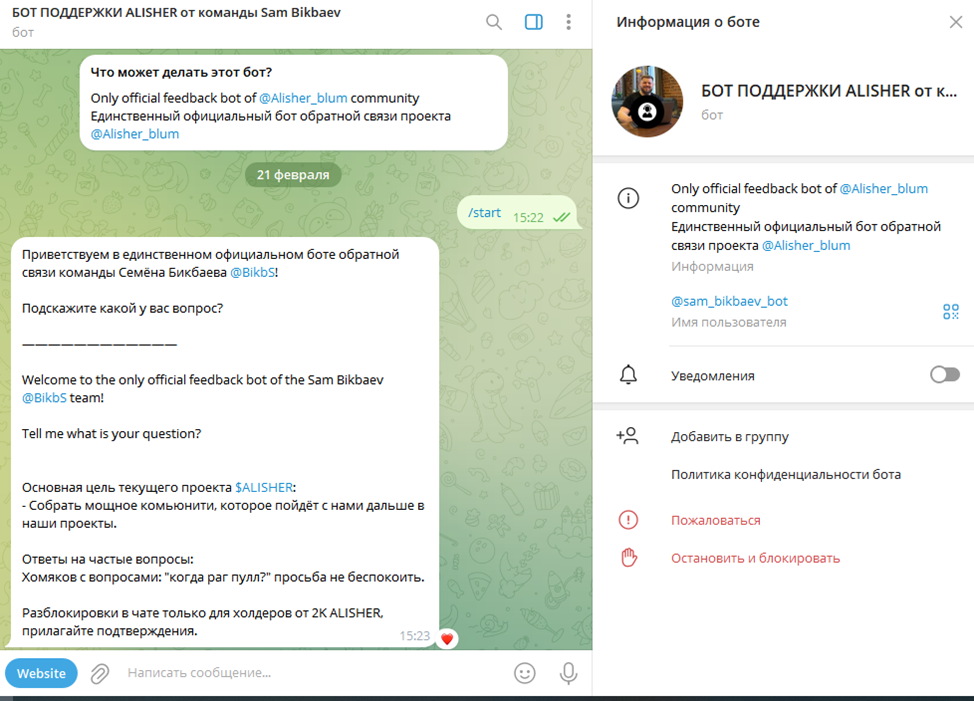
Task: Click the Что может делать этот бот? heading
Action: (181, 72)
